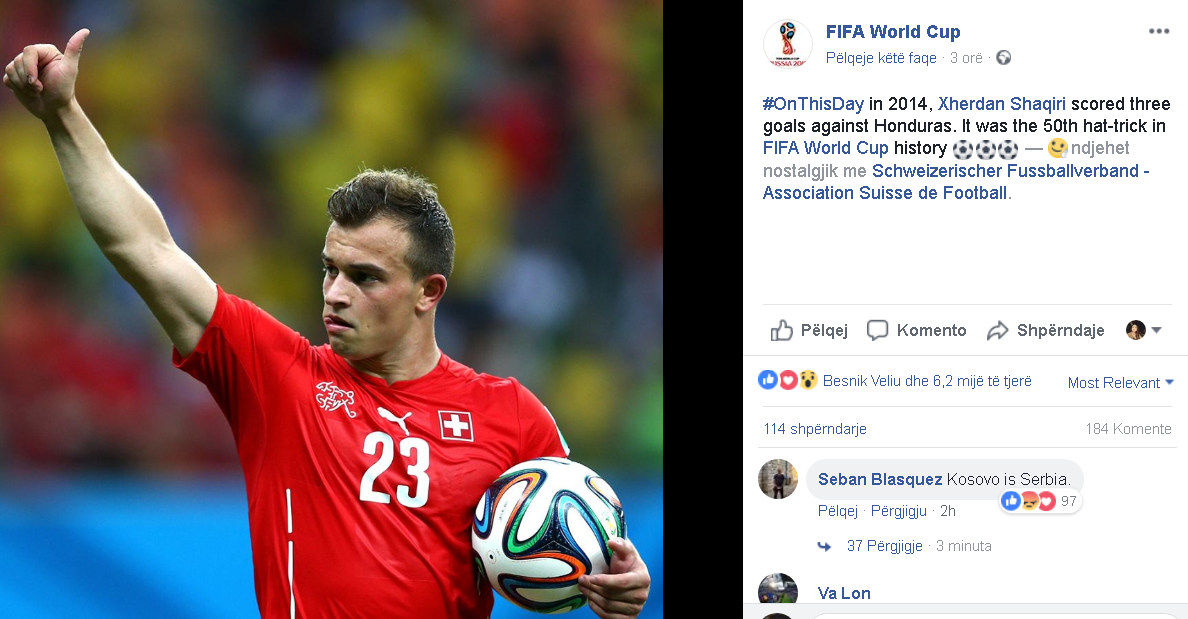The width and height of the screenshot is (1188, 619).
Task: Click the Shpërndaje share arrow icon
Action: [998, 330]
